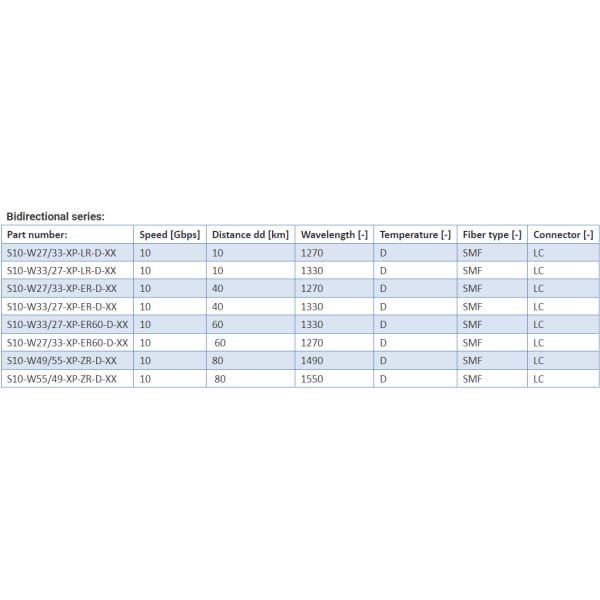The height and width of the screenshot is (600, 600).
Task: Click the 'Speed [Gbps]' column header
Action: tap(170, 235)
